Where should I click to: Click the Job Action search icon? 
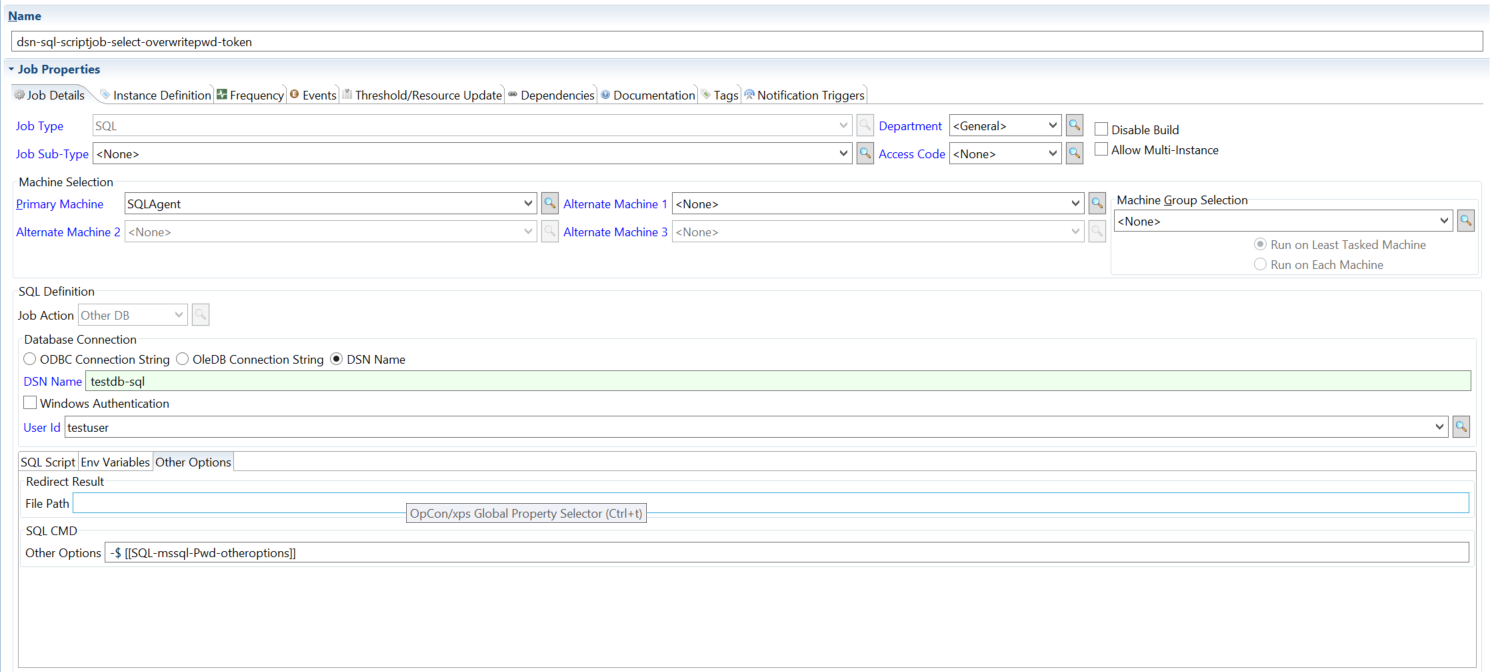(x=200, y=315)
